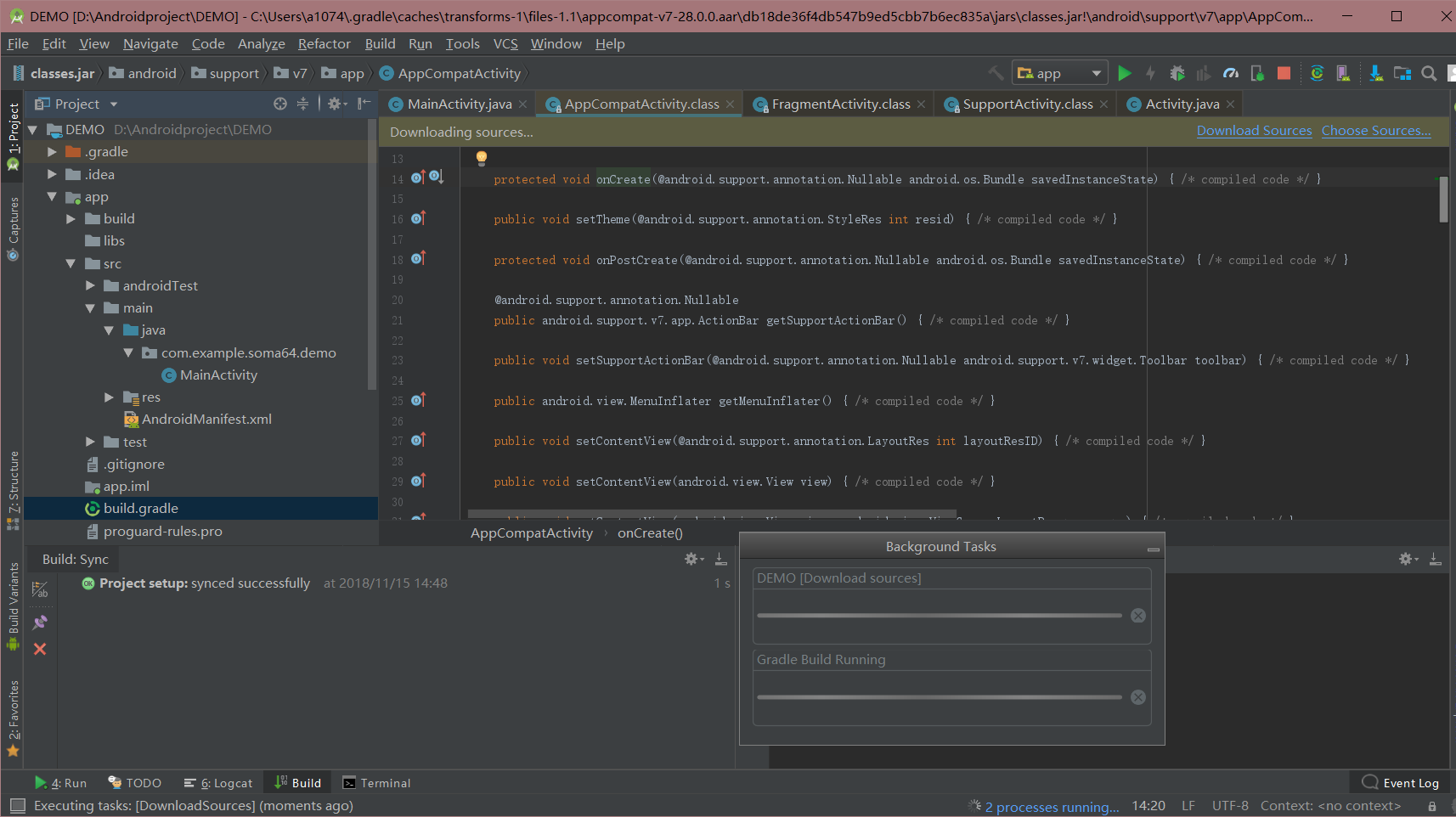Image resolution: width=1456 pixels, height=817 pixels.
Task: Open the Profile app speedometer icon
Action: pyautogui.click(x=1231, y=74)
